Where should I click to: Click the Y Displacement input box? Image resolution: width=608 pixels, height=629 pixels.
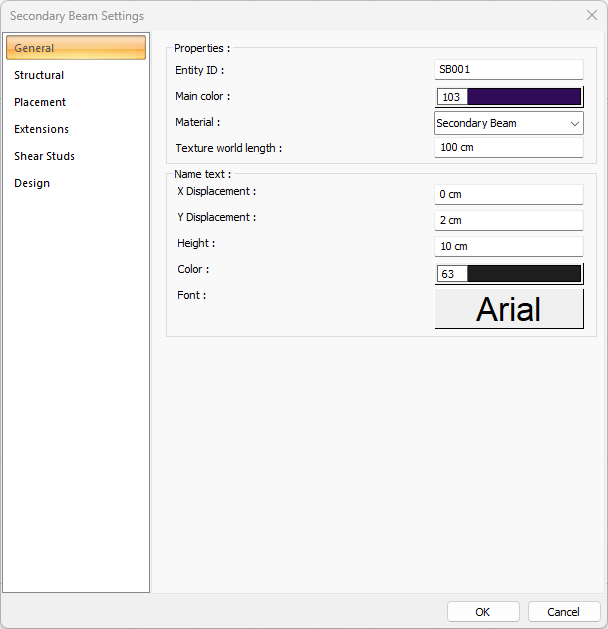[508, 220]
